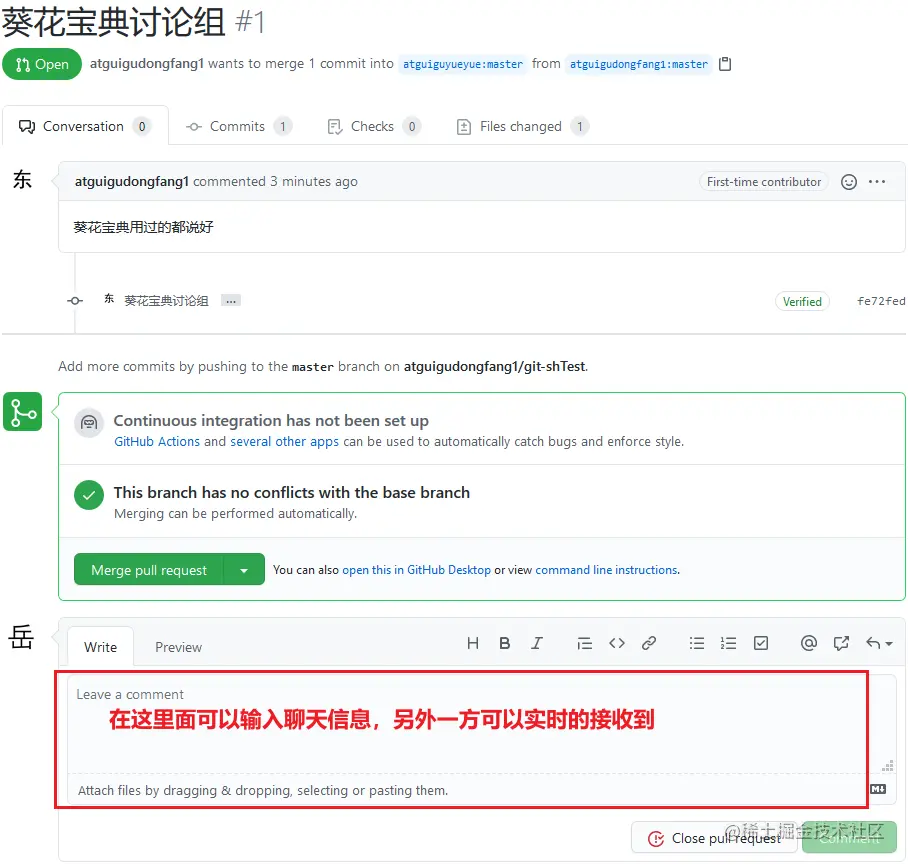Open the Commits tab
This screenshot has height=865, width=908.
239,126
